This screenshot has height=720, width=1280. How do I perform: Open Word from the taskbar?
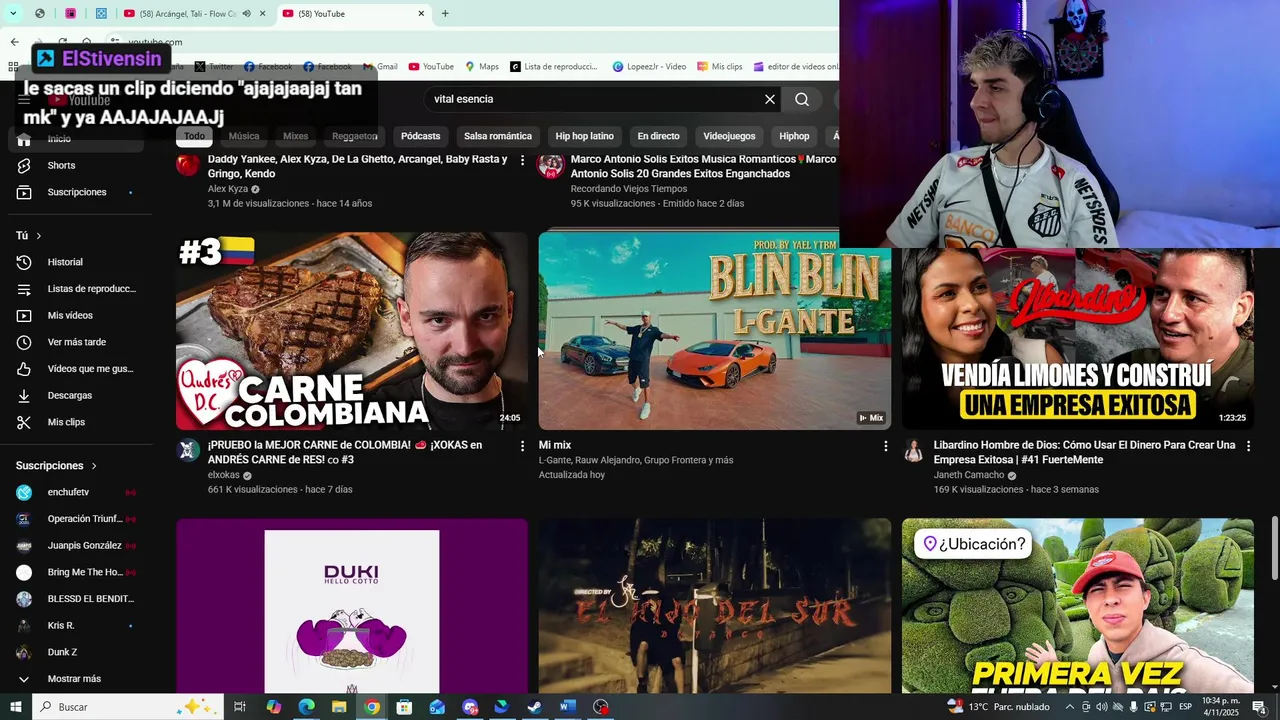[x=567, y=707]
